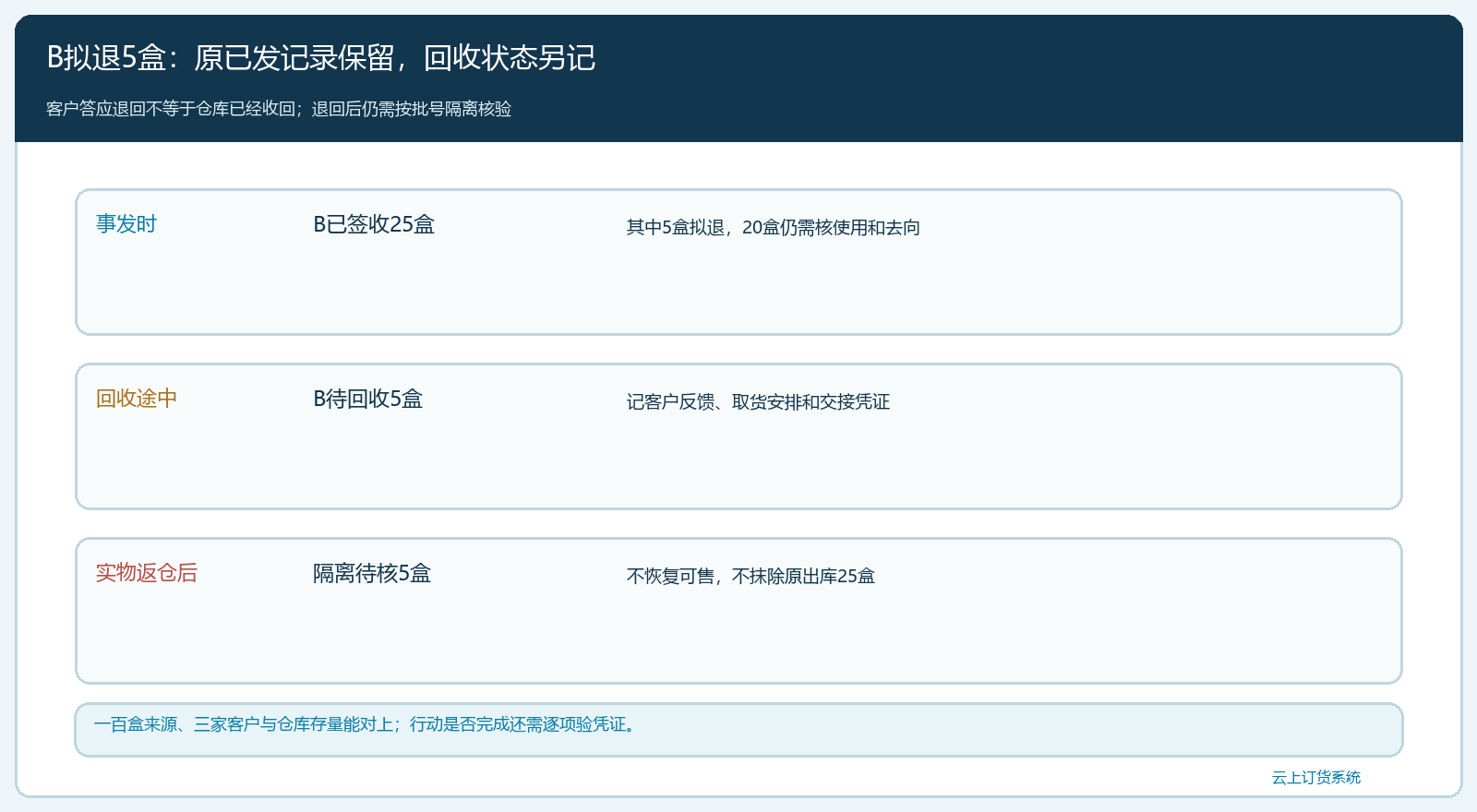1477x812 pixels.
Task: Click B已签收25盒 status text
Action: tap(374, 224)
